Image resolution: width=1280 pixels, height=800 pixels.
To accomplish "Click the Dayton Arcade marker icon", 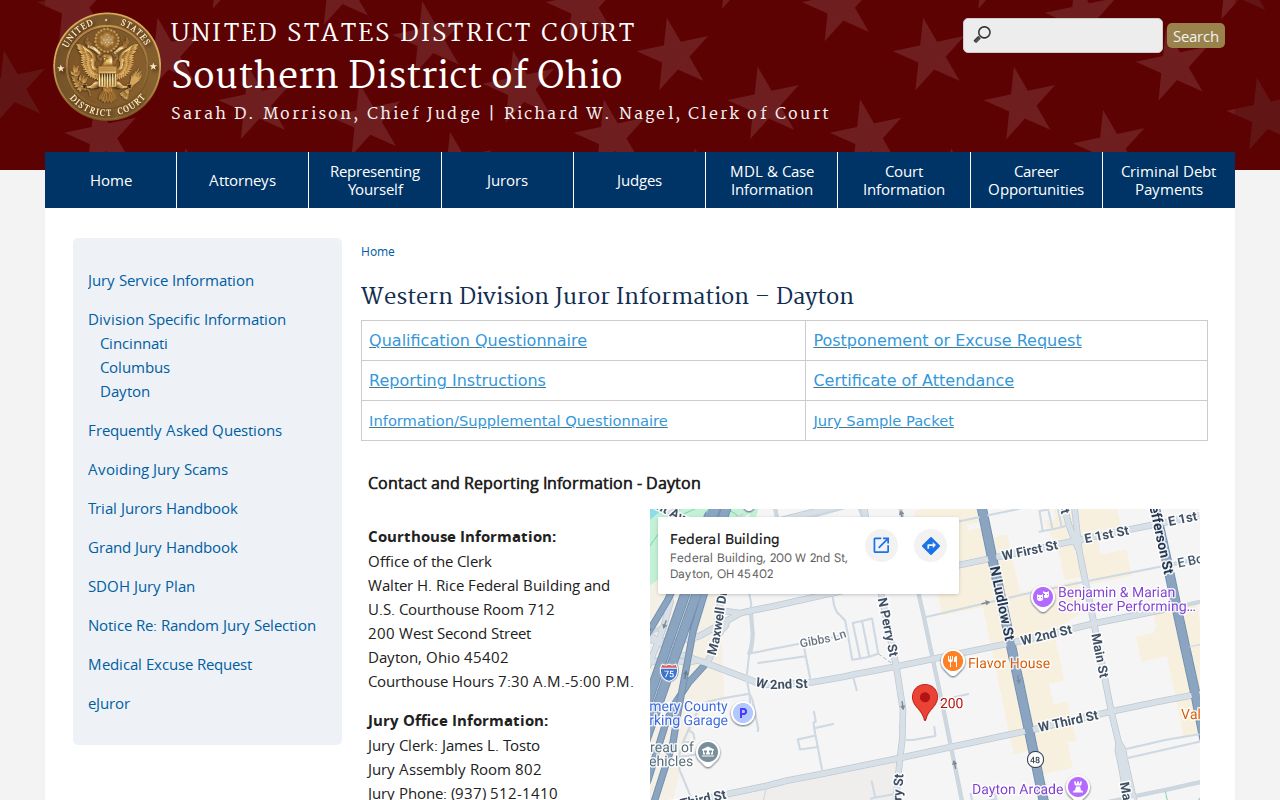I will (x=1077, y=788).
